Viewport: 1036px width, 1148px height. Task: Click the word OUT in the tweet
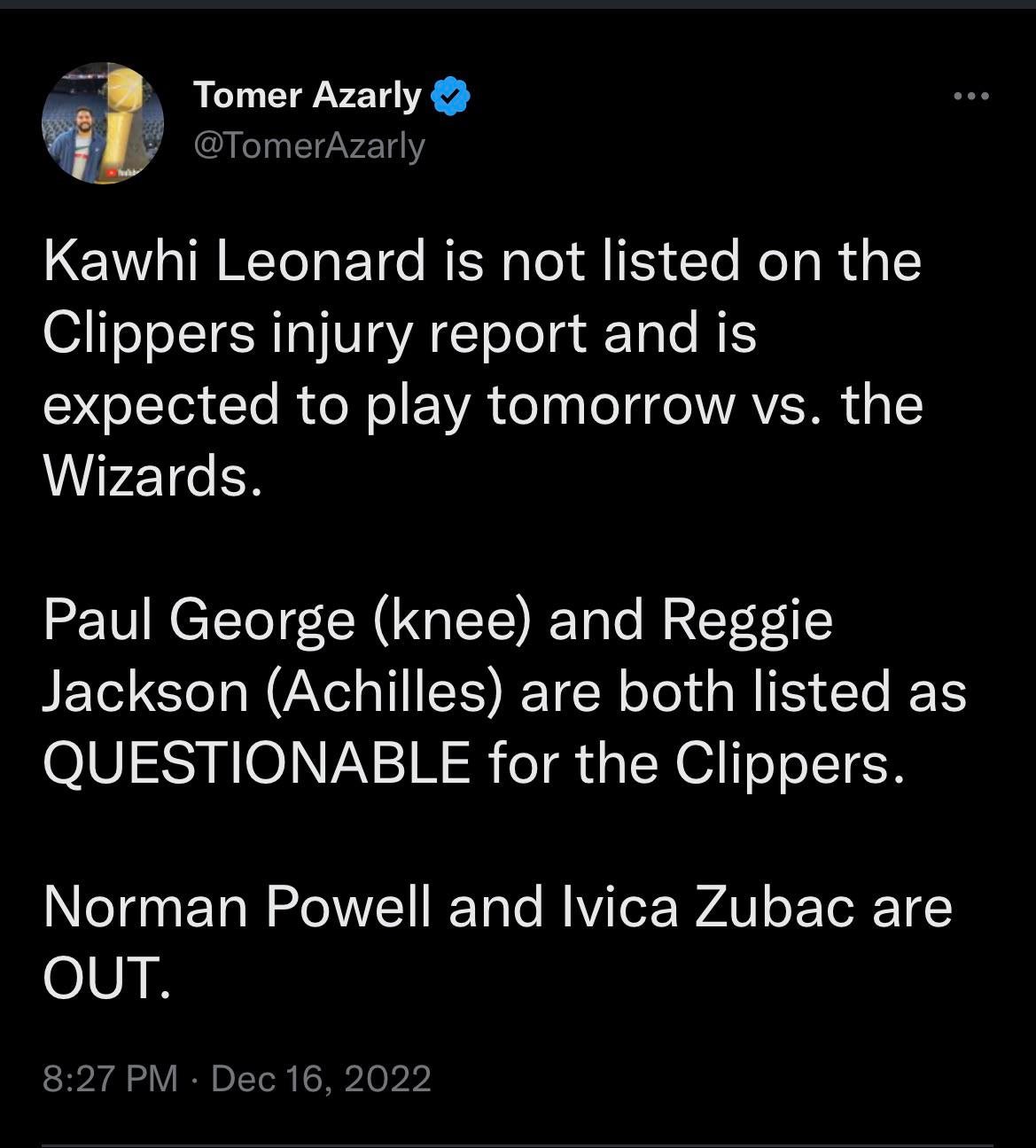[x=104, y=979]
